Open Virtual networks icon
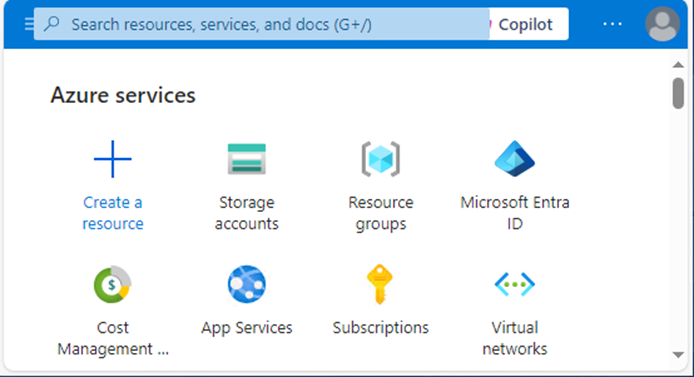This screenshot has width=694, height=377. (515, 284)
